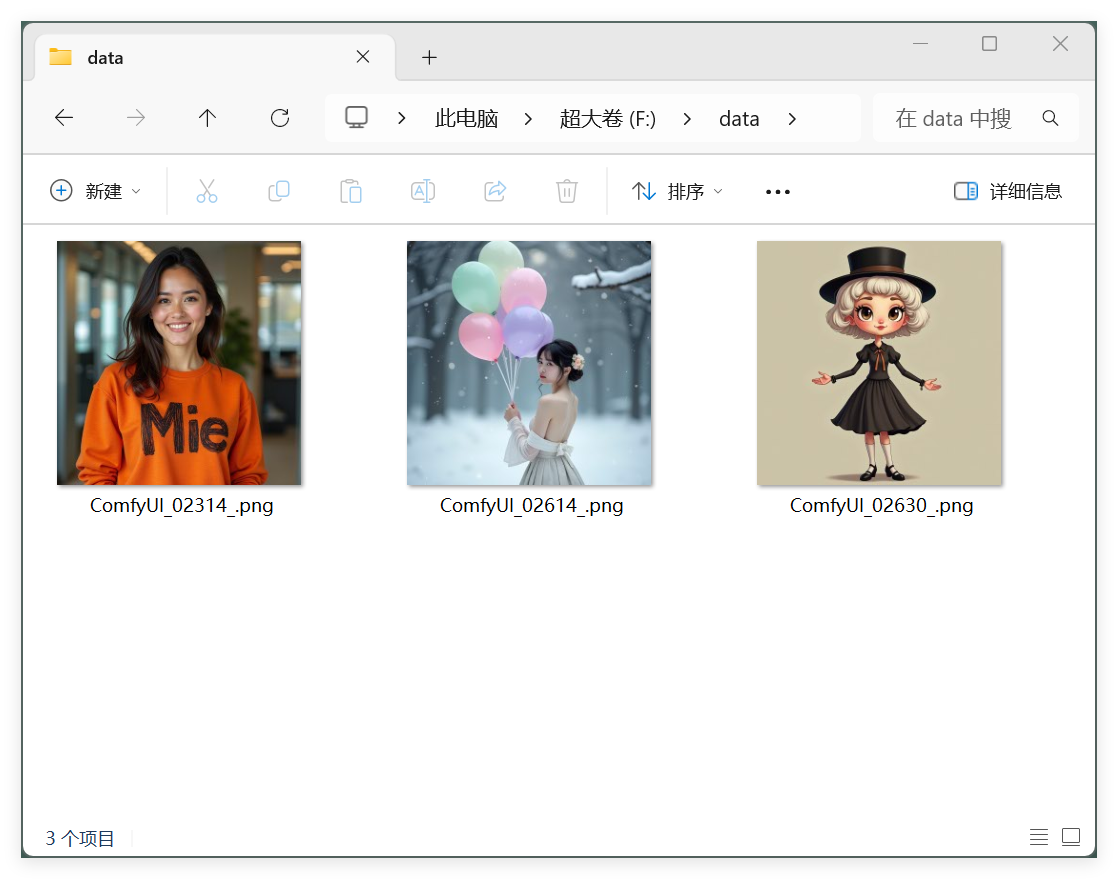Switch to details list view icon
Screen dimensions: 1118x879
1039,837
